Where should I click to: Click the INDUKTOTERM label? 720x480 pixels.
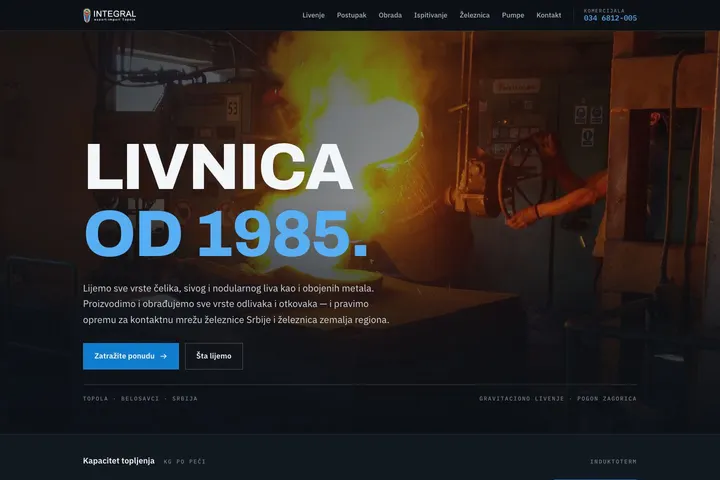613,462
